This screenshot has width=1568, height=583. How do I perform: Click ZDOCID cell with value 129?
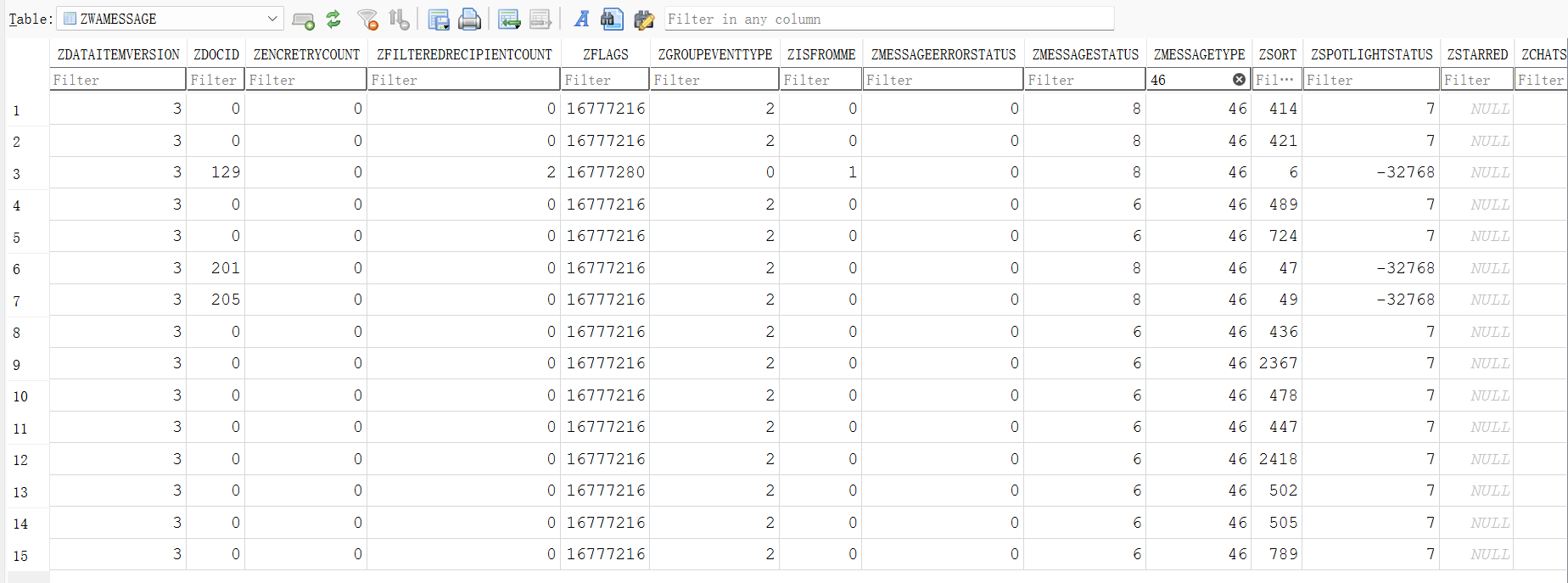[x=216, y=172]
